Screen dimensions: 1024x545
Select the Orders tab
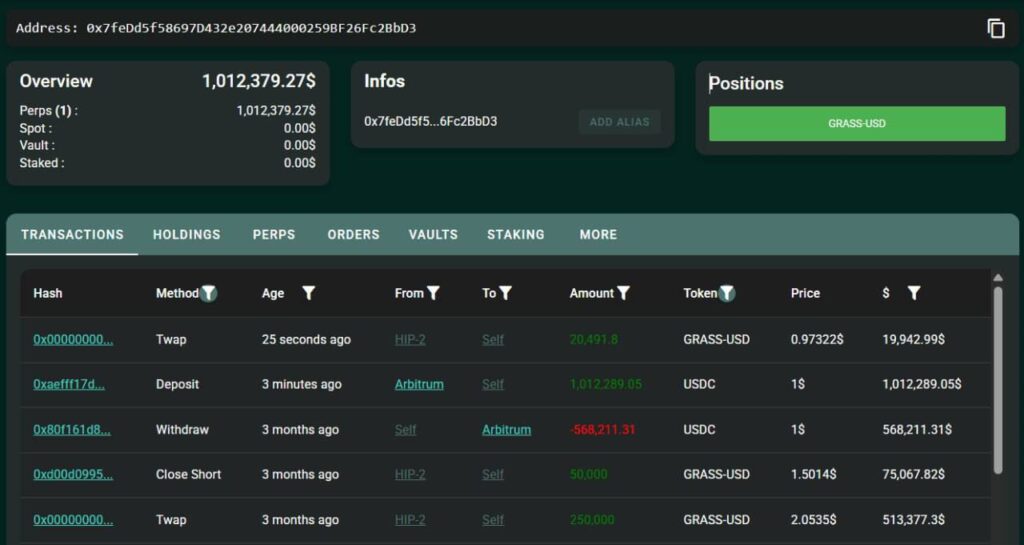(353, 234)
